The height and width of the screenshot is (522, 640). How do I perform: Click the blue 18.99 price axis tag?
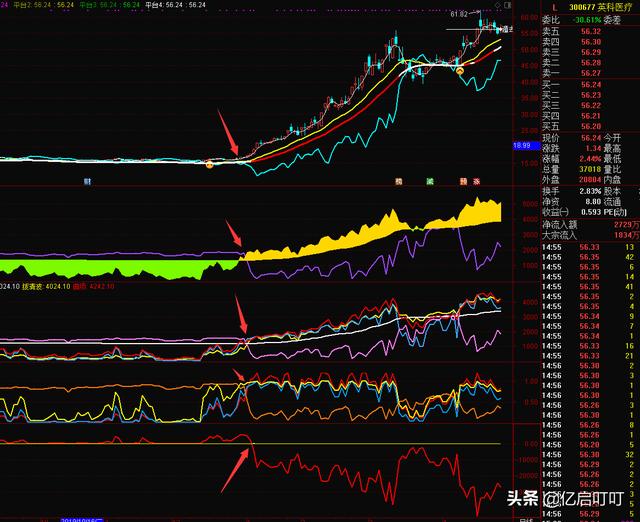pyautogui.click(x=521, y=145)
